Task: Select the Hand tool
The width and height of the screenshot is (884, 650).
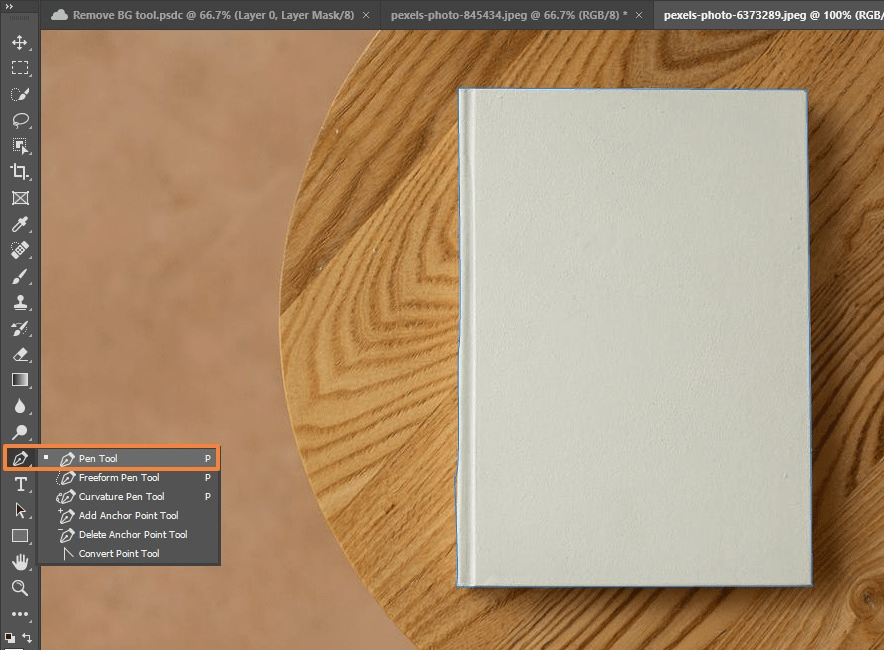Action: coord(19,562)
